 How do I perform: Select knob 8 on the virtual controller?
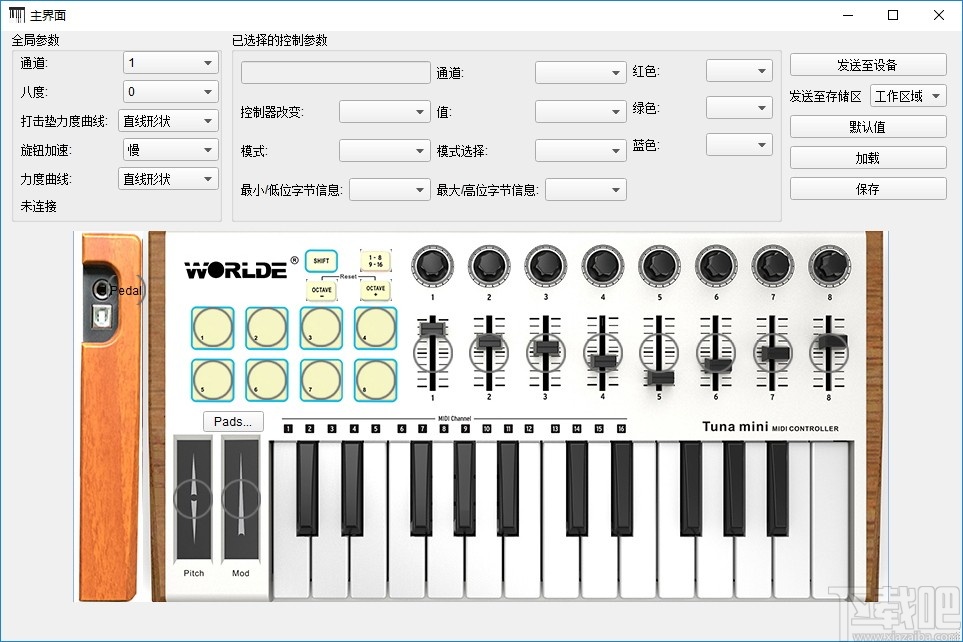[x=828, y=265]
